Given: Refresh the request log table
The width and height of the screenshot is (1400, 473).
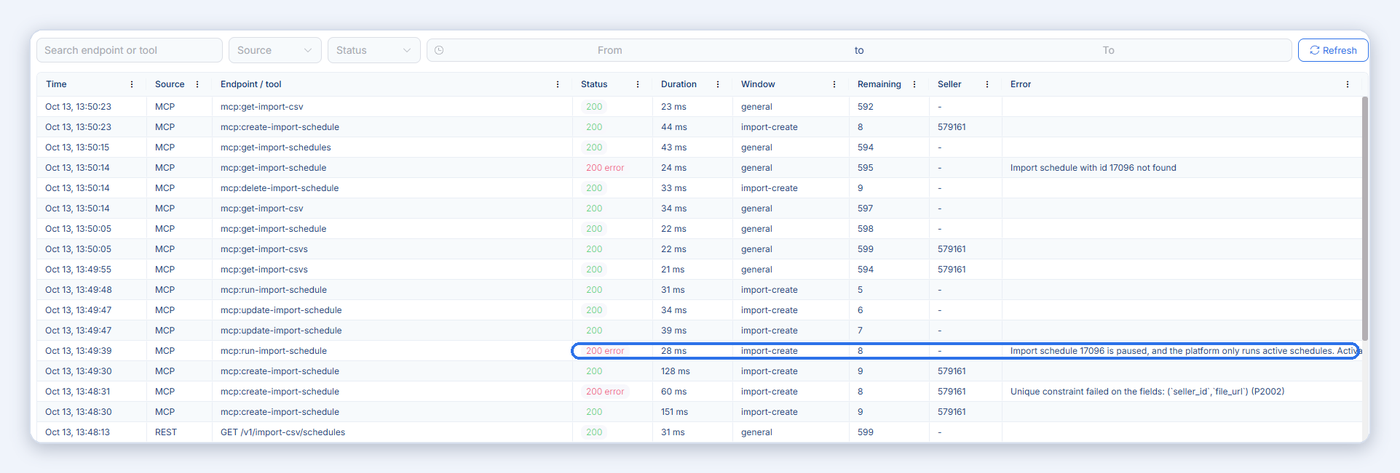Looking at the screenshot, I should pyautogui.click(x=1333, y=50).
